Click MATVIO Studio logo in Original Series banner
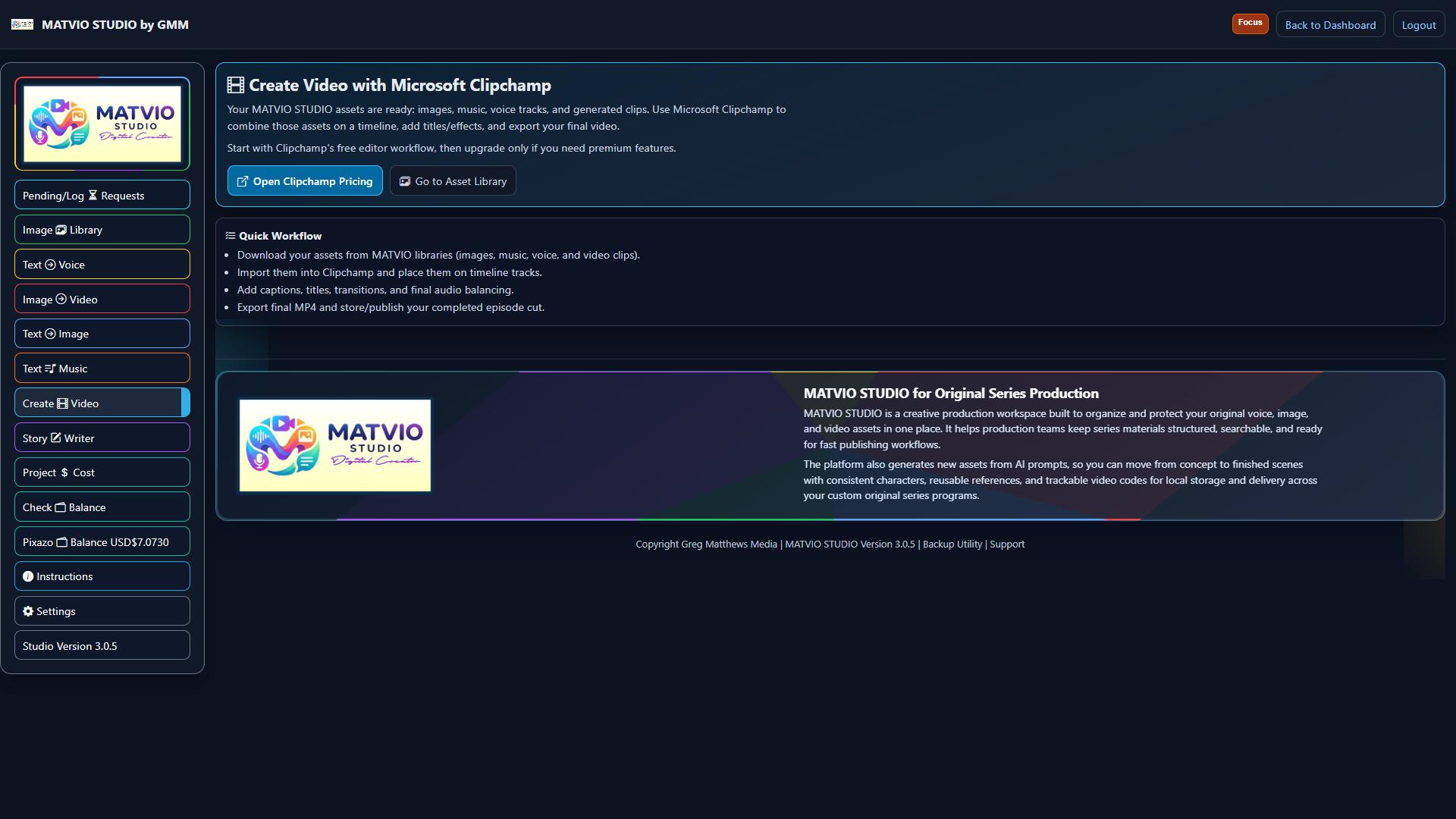This screenshot has height=819, width=1456. 335,445
